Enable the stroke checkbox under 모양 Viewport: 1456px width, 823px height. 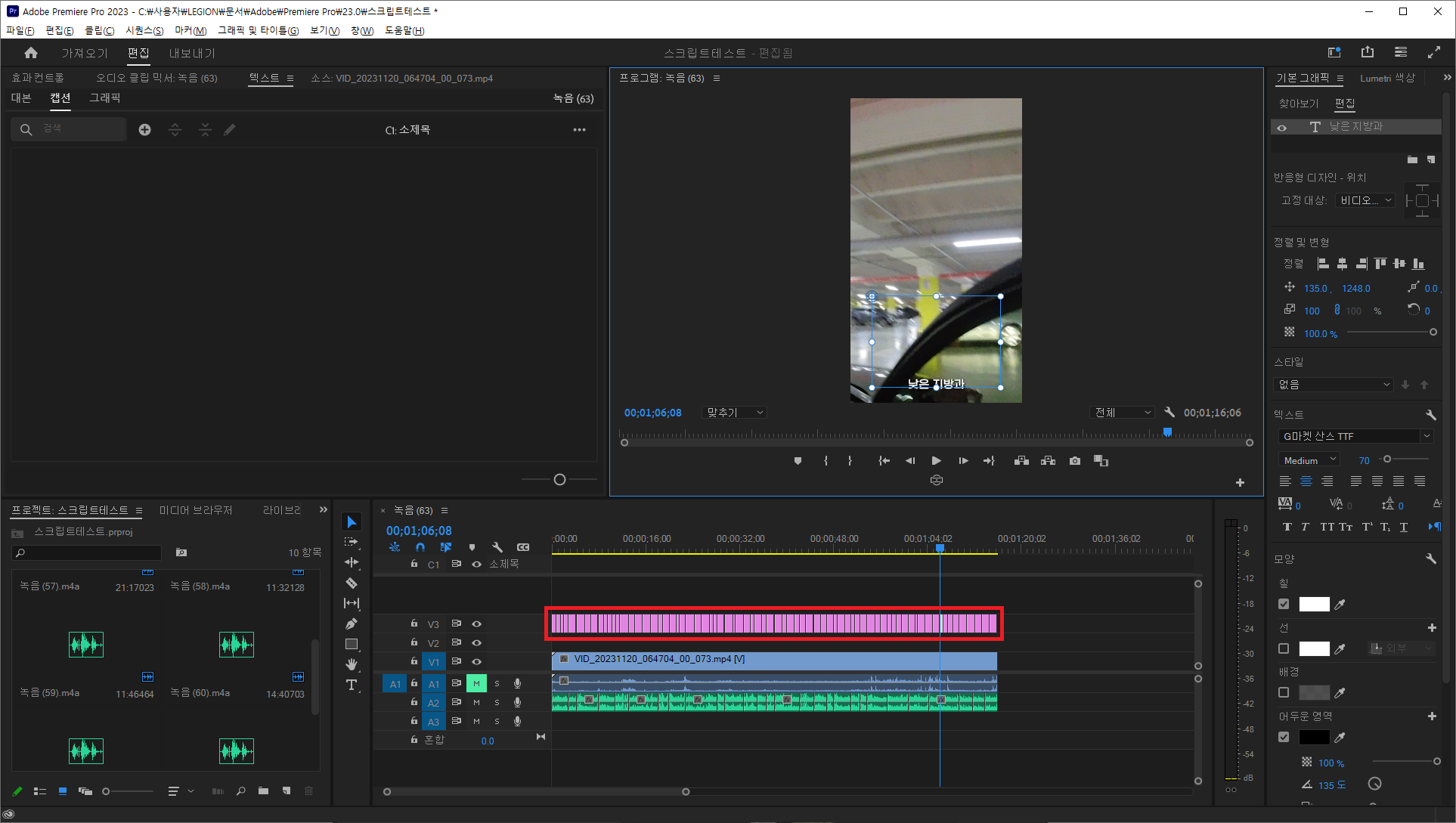click(1284, 648)
